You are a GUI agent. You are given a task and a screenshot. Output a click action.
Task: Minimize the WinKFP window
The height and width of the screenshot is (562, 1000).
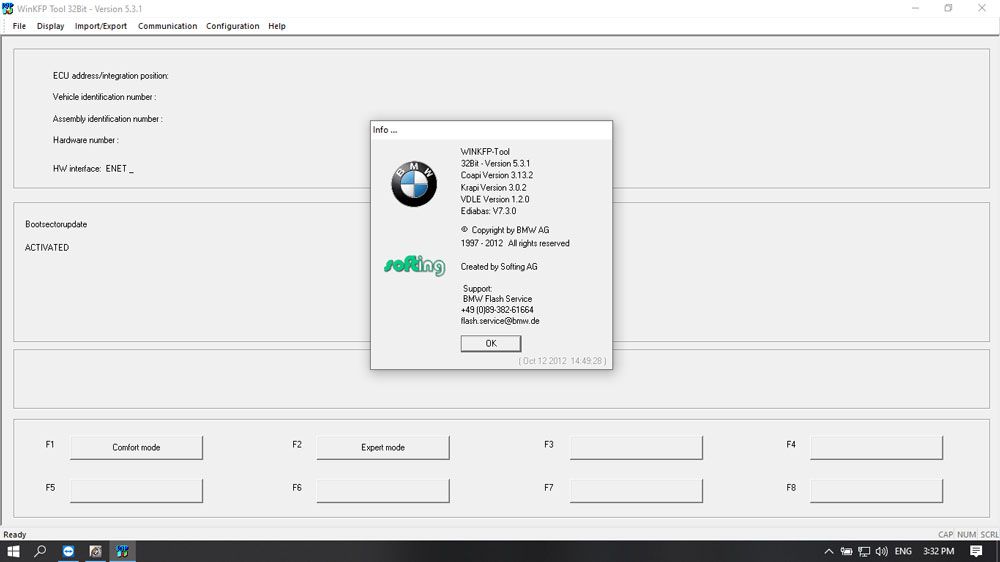click(x=915, y=8)
